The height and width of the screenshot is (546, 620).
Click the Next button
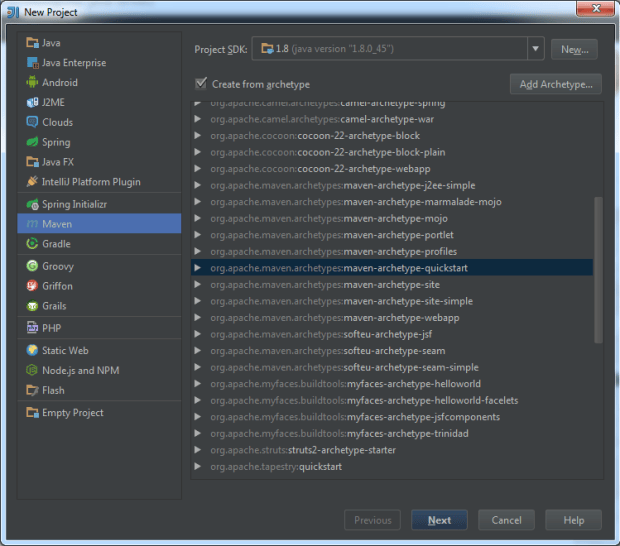point(439,520)
